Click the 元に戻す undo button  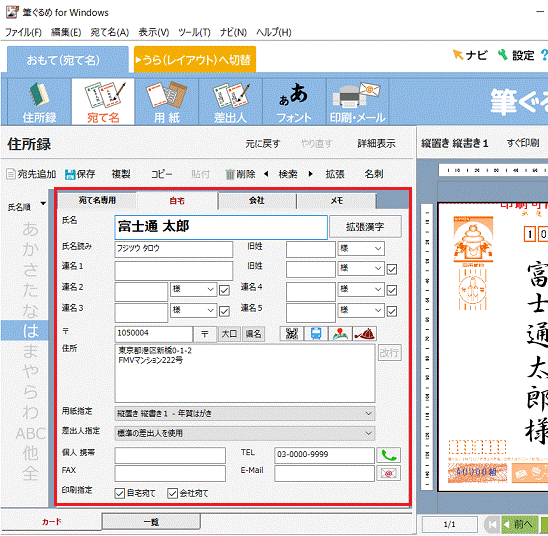click(x=262, y=144)
